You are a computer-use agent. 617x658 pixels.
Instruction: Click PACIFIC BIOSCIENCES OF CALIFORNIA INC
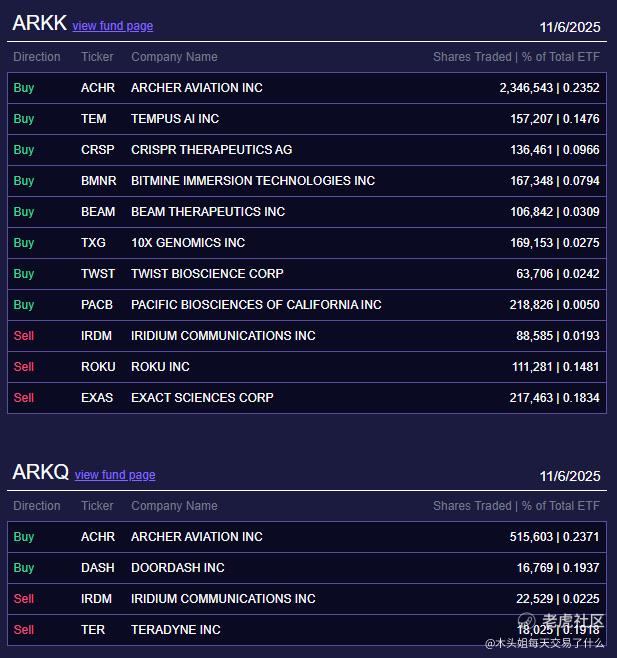coord(256,305)
